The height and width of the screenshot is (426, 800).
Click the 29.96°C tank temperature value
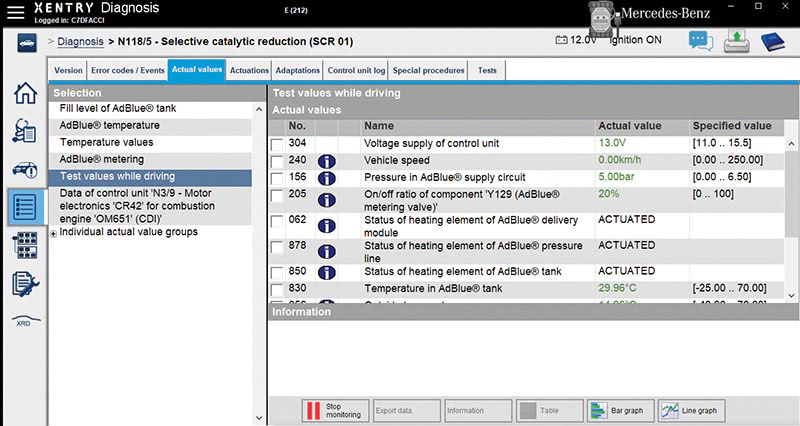tap(617, 288)
